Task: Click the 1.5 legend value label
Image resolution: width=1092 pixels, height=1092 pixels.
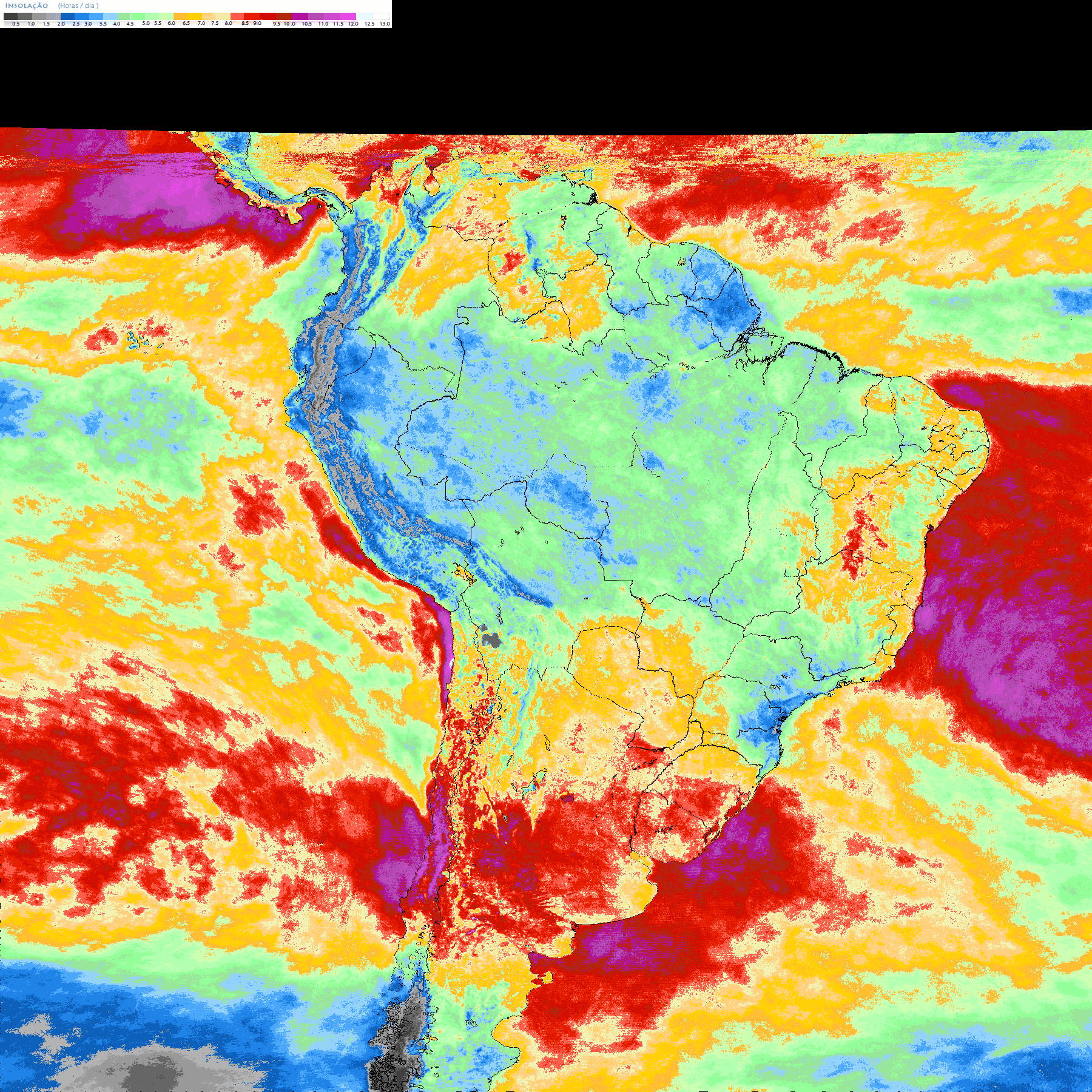Action: [x=46, y=24]
